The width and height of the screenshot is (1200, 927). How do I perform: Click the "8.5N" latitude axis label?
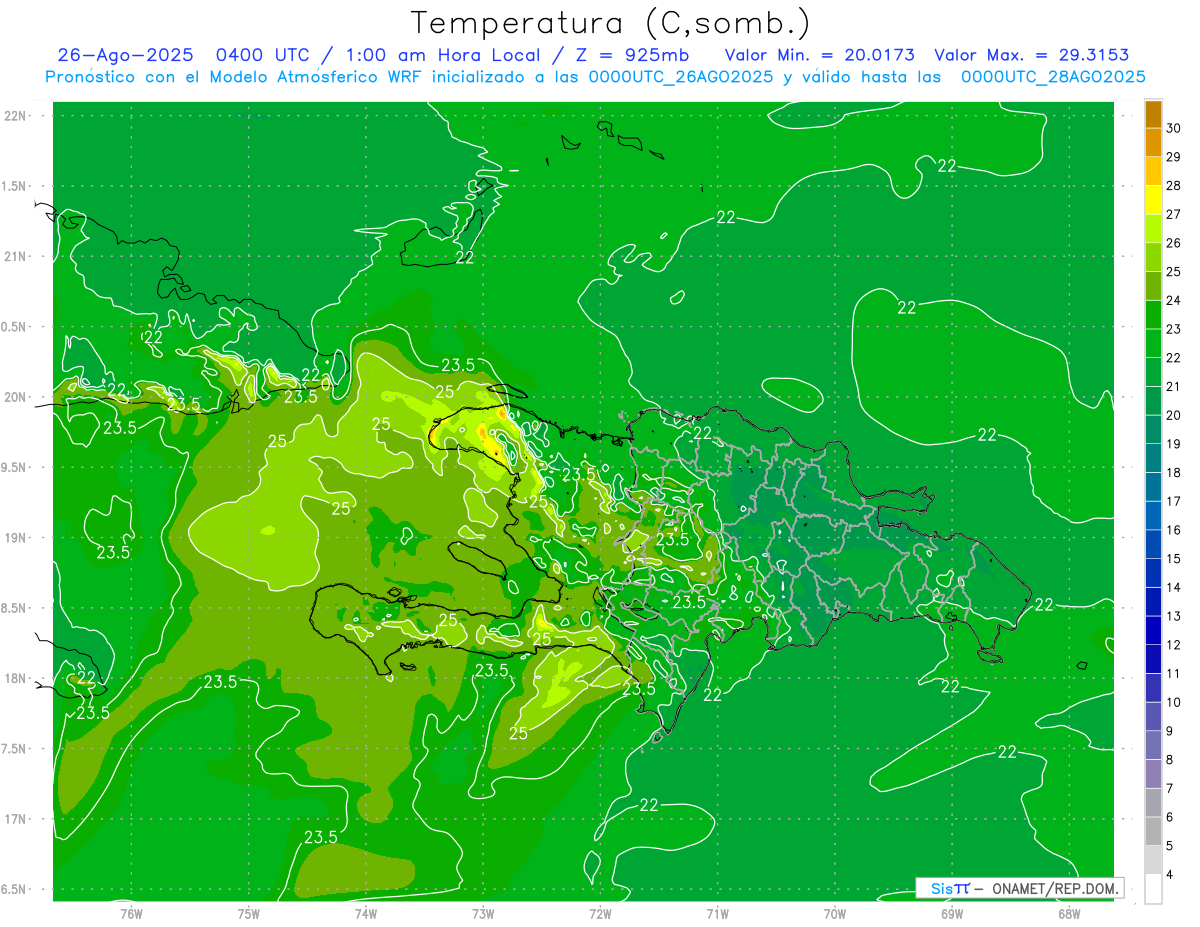coord(15,608)
